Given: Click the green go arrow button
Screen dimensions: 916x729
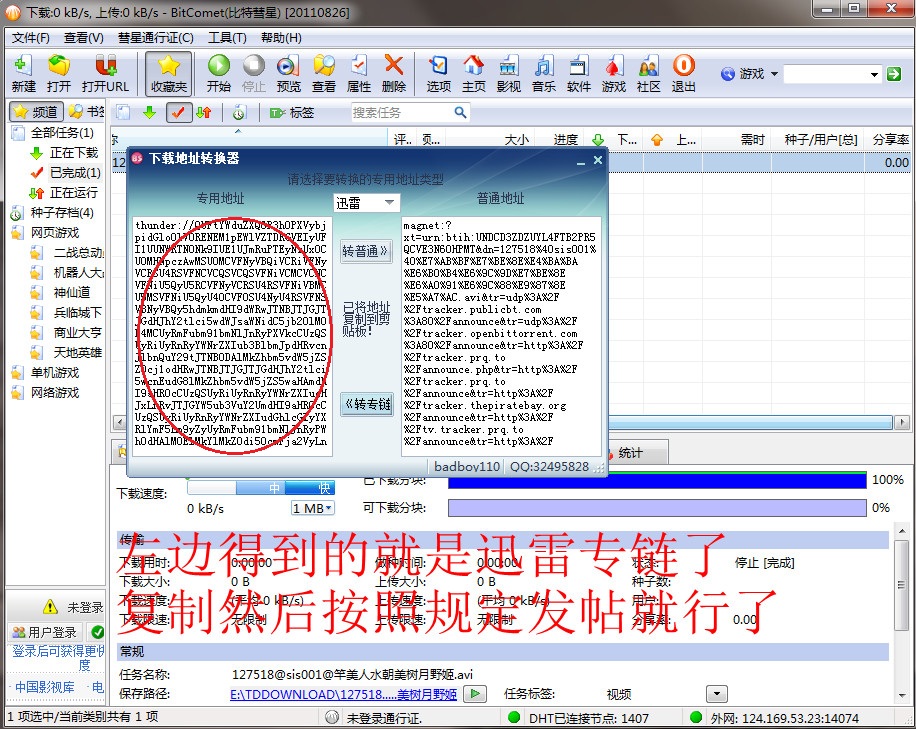Looking at the screenshot, I should point(894,74).
